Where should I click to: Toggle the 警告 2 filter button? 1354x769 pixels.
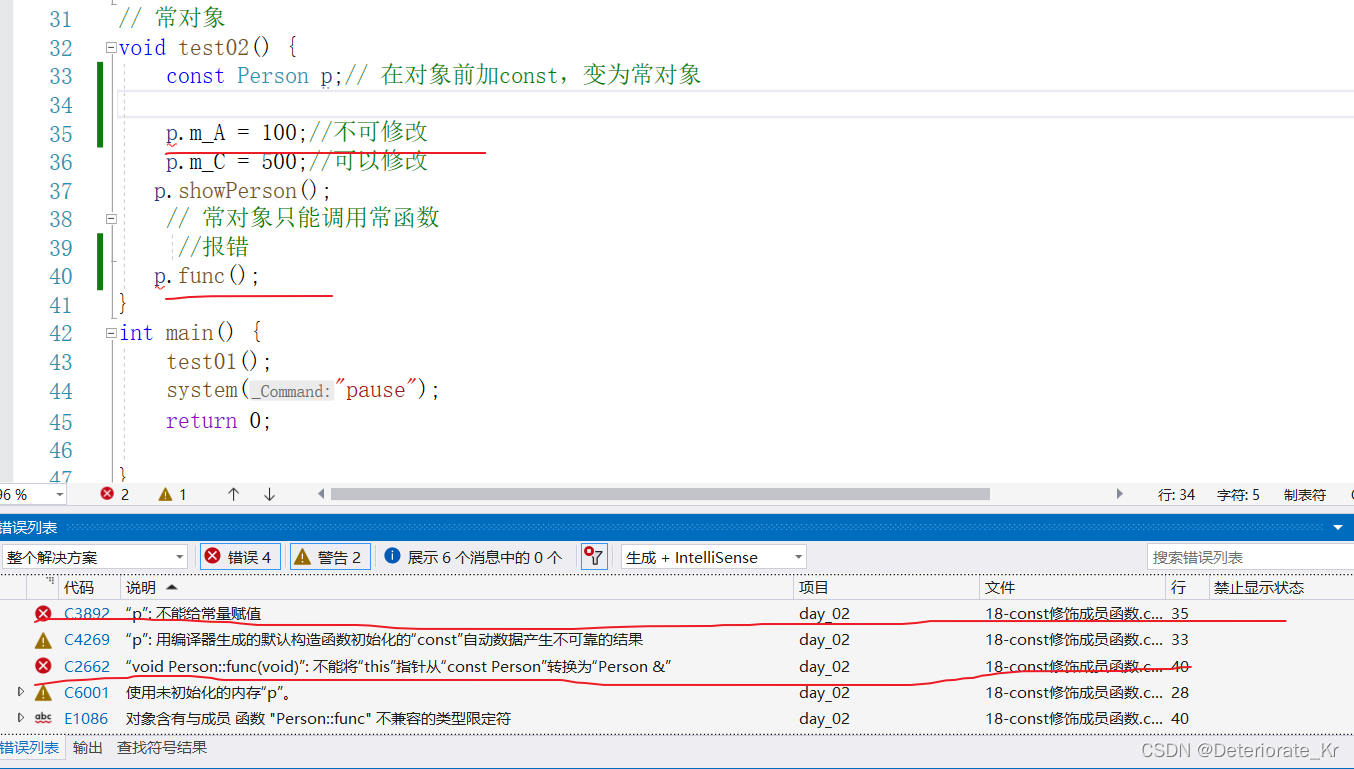330,557
